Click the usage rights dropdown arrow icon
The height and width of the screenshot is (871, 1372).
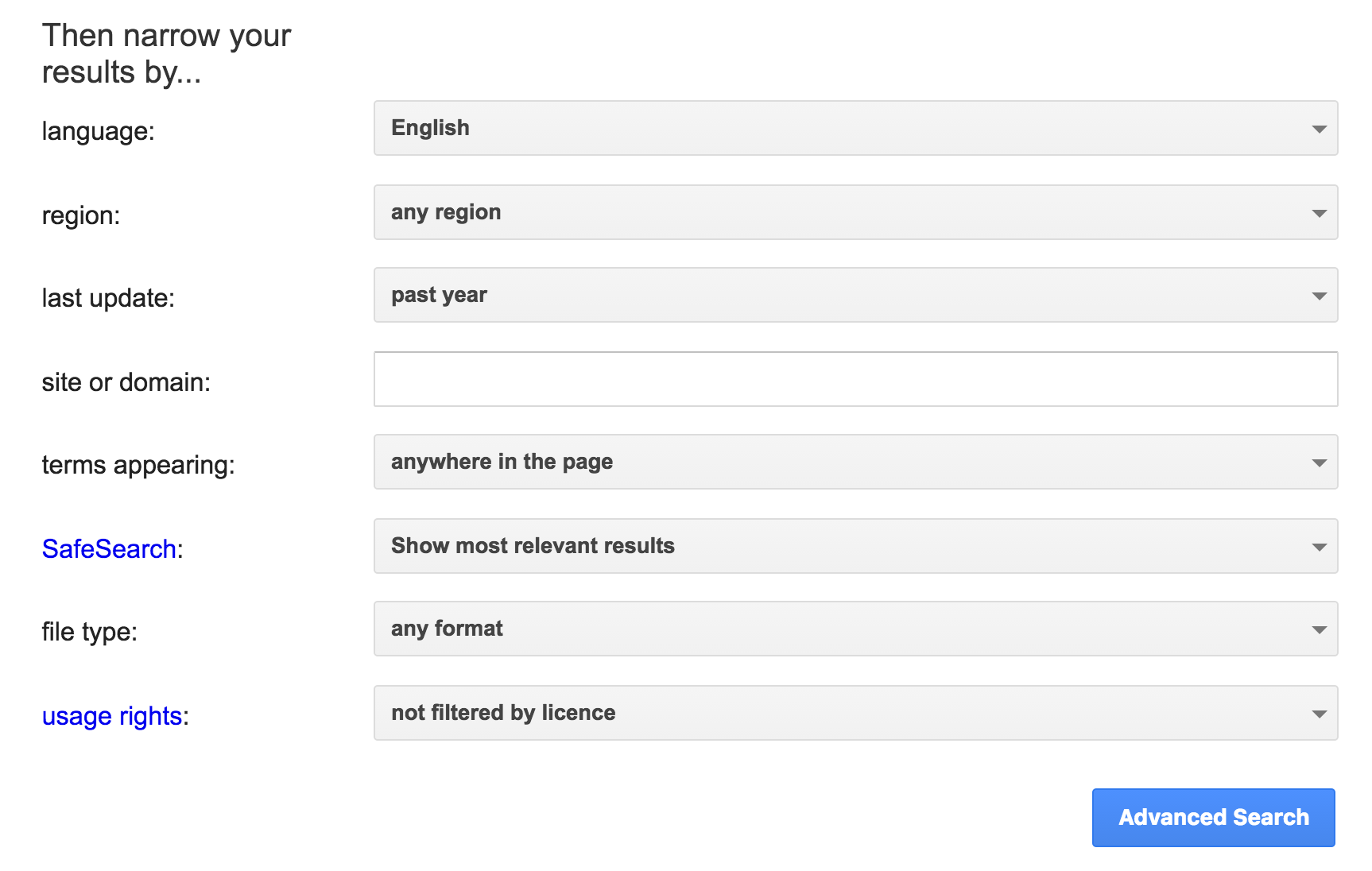(x=1319, y=714)
